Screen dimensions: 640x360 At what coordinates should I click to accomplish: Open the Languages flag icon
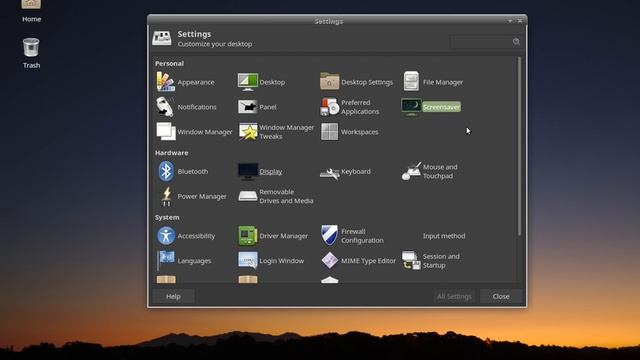pyautogui.click(x=166, y=260)
